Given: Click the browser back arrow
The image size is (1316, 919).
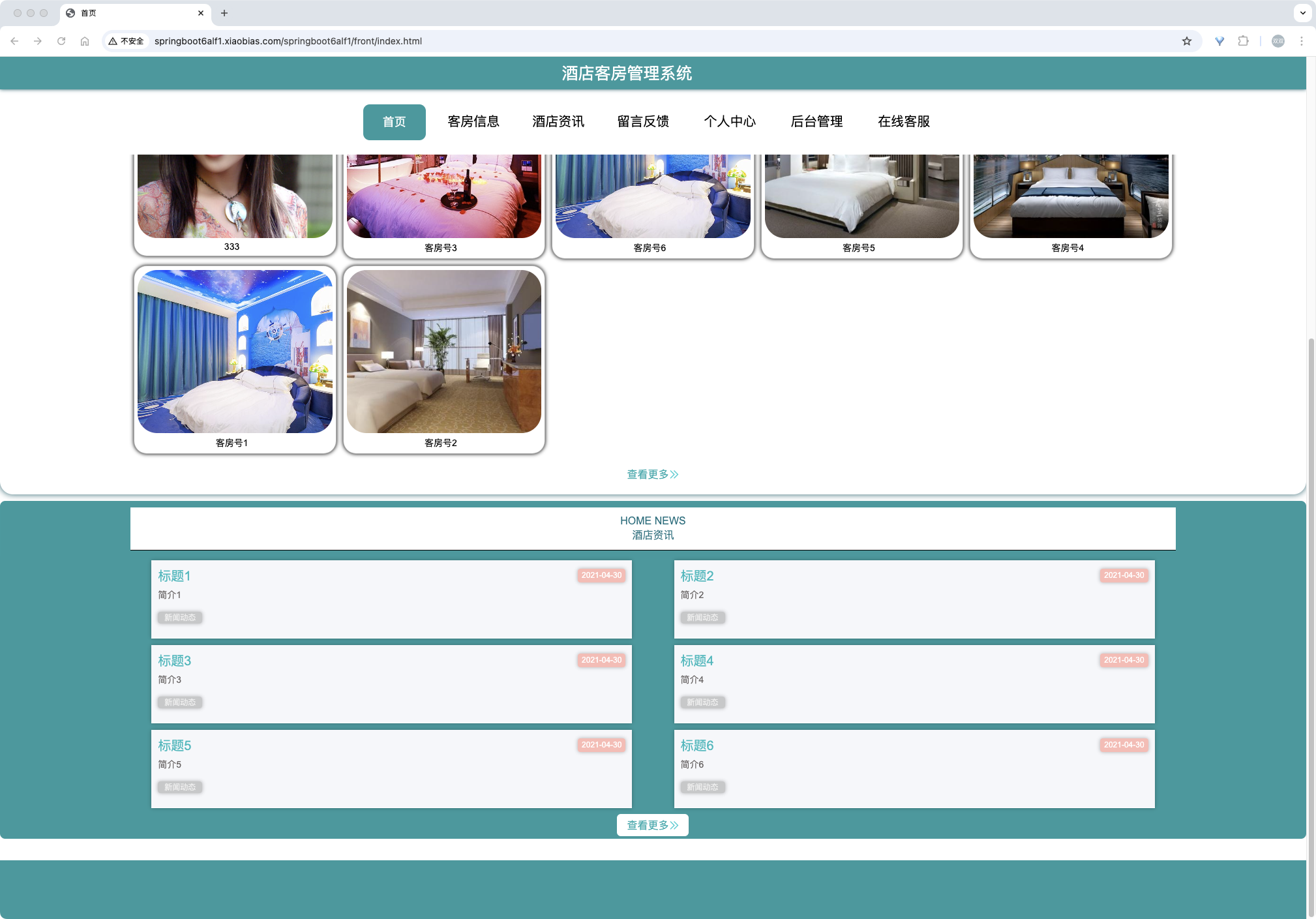Looking at the screenshot, I should point(14,41).
